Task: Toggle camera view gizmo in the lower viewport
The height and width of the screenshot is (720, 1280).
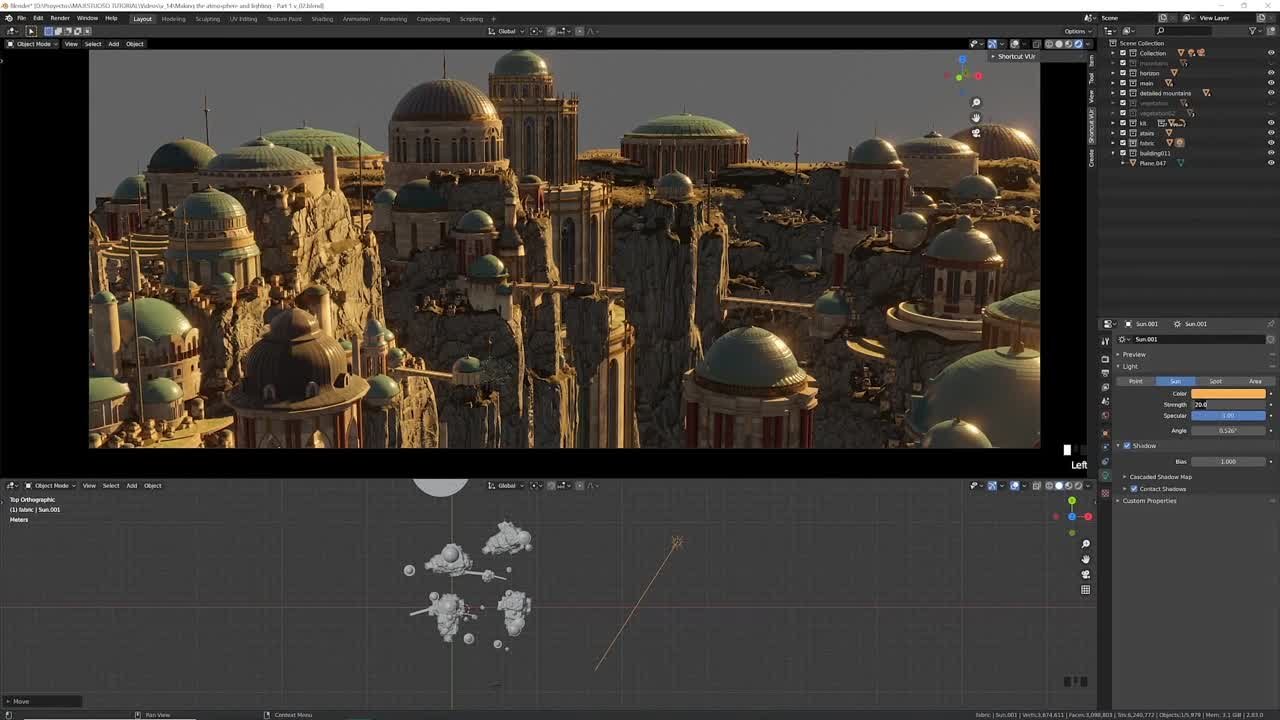Action: pyautogui.click(x=1085, y=574)
